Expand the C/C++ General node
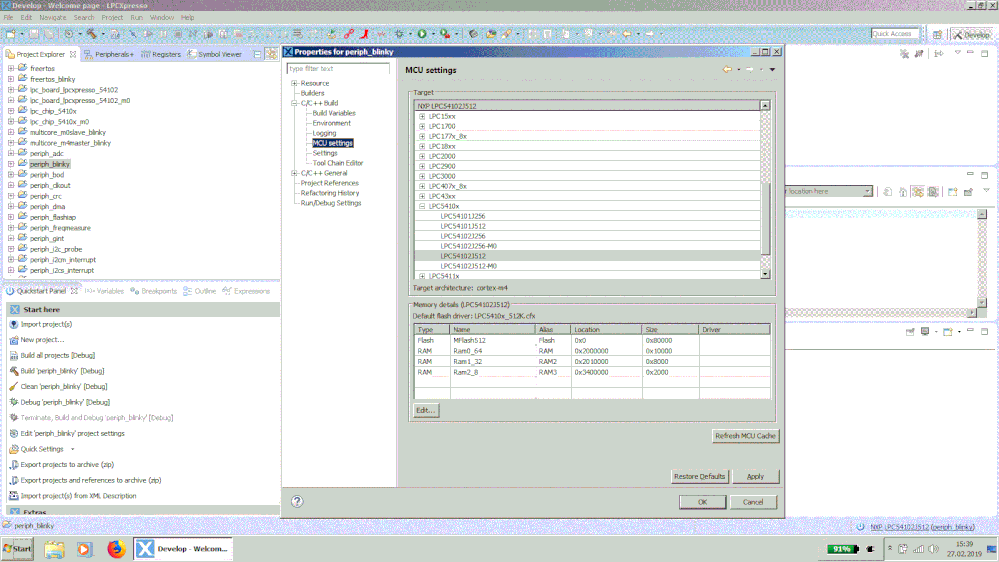The width and height of the screenshot is (999, 562). point(294,173)
